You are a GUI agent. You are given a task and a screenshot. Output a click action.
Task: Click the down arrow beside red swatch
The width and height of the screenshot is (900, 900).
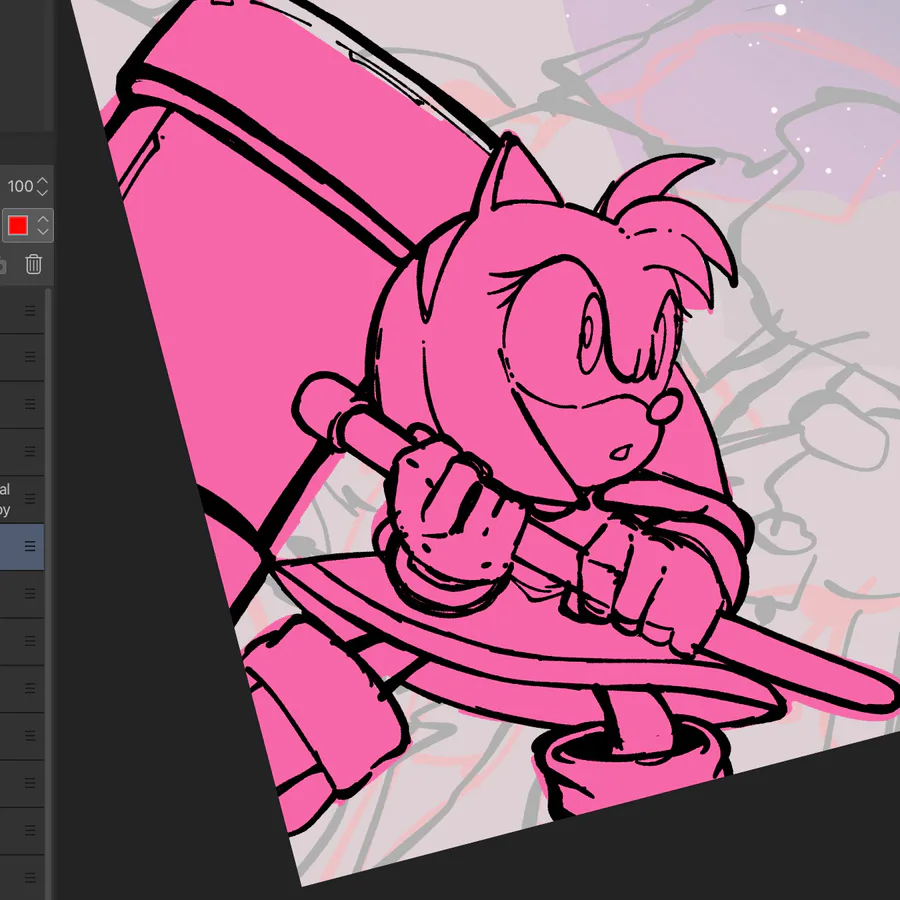43,231
